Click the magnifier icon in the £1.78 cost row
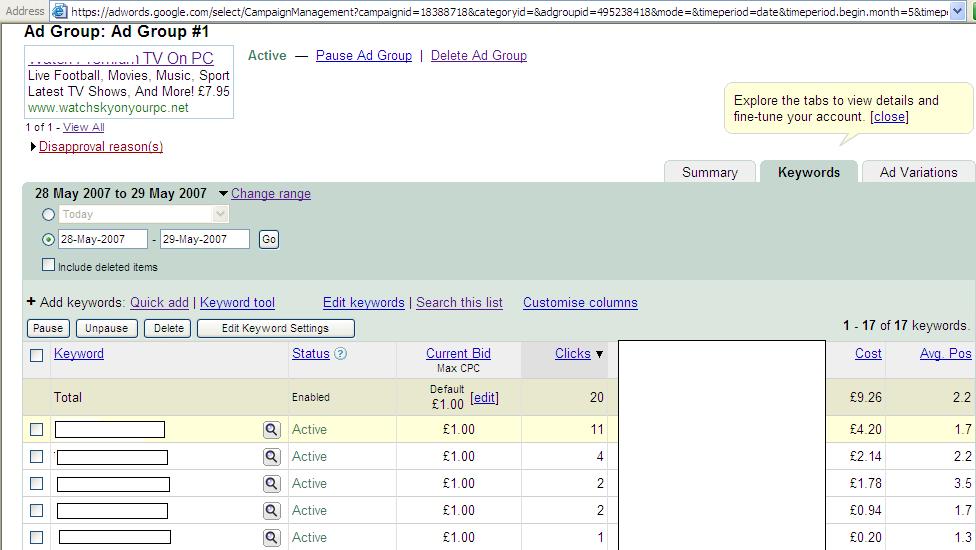The height and width of the screenshot is (550, 976). point(271,483)
